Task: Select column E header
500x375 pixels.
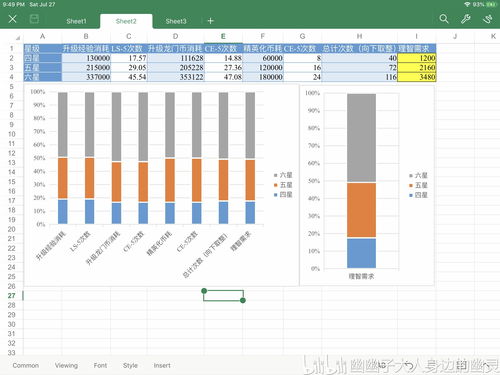Action: pos(223,36)
